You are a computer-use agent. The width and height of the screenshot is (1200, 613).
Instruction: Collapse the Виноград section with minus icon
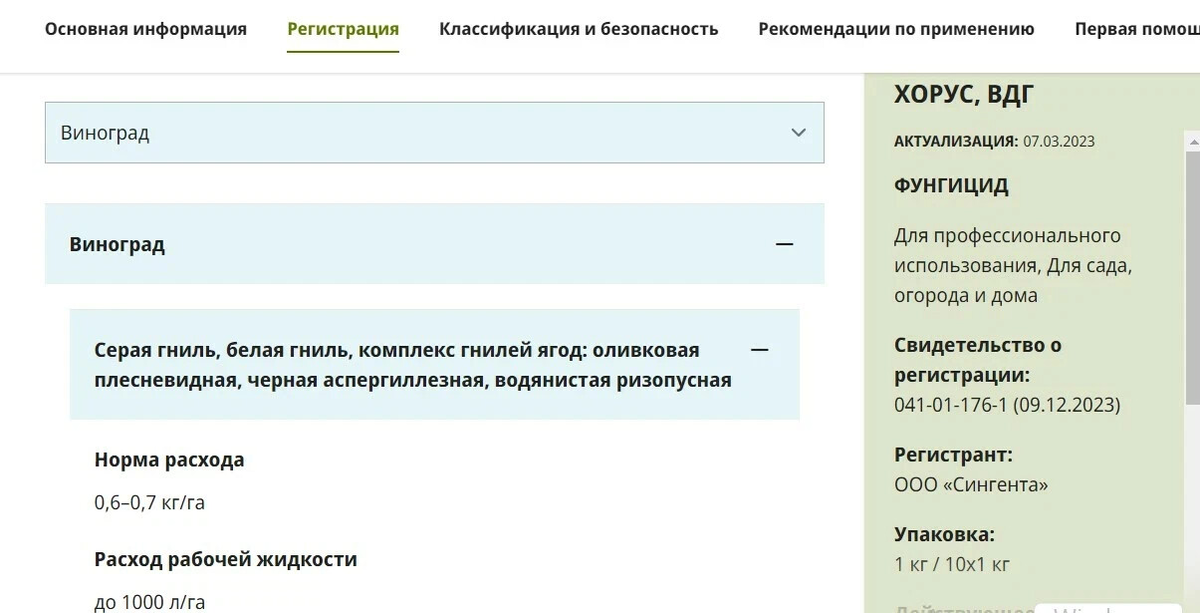(x=785, y=244)
